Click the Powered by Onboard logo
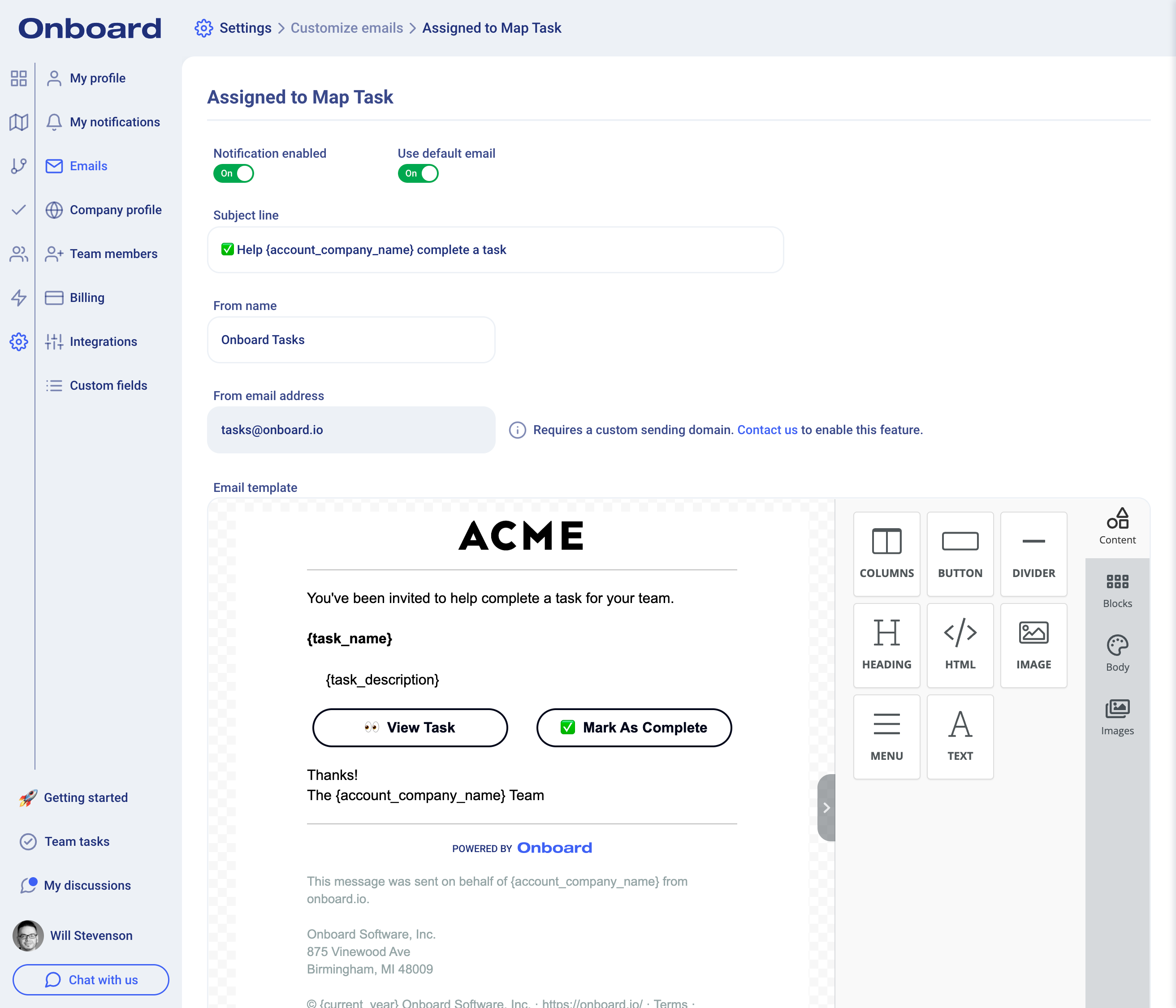The height and width of the screenshot is (1008, 1176). 522,848
